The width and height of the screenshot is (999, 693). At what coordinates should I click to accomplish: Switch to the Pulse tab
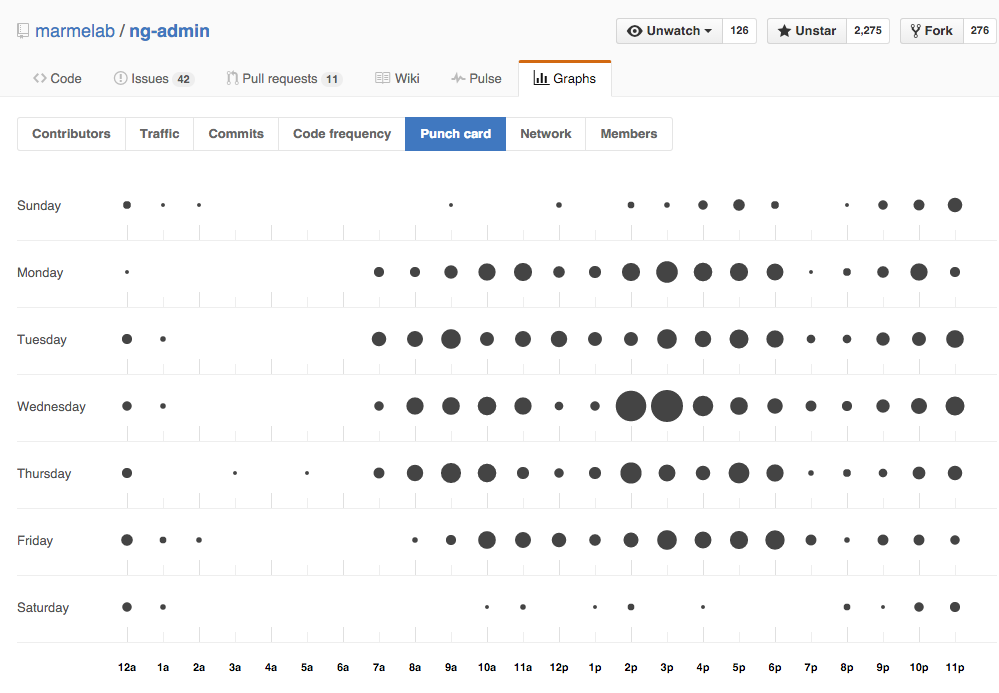[477, 78]
